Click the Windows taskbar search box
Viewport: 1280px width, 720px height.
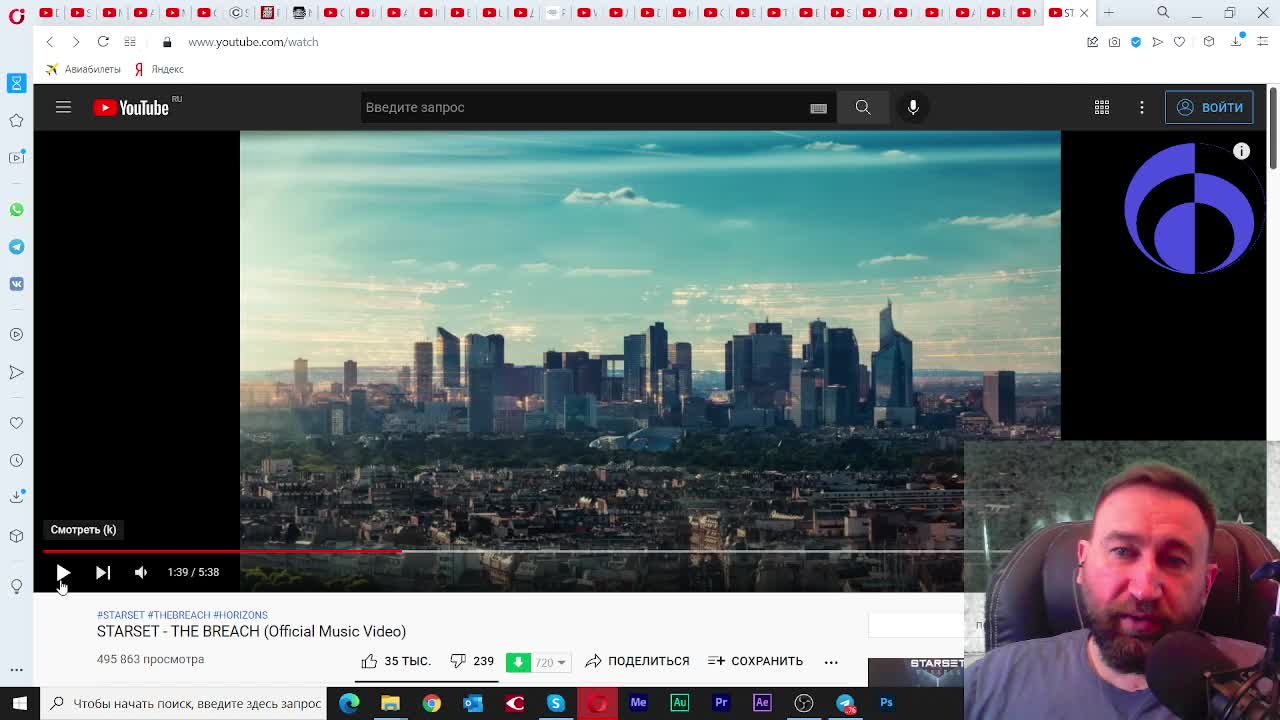pyautogui.click(x=185, y=703)
